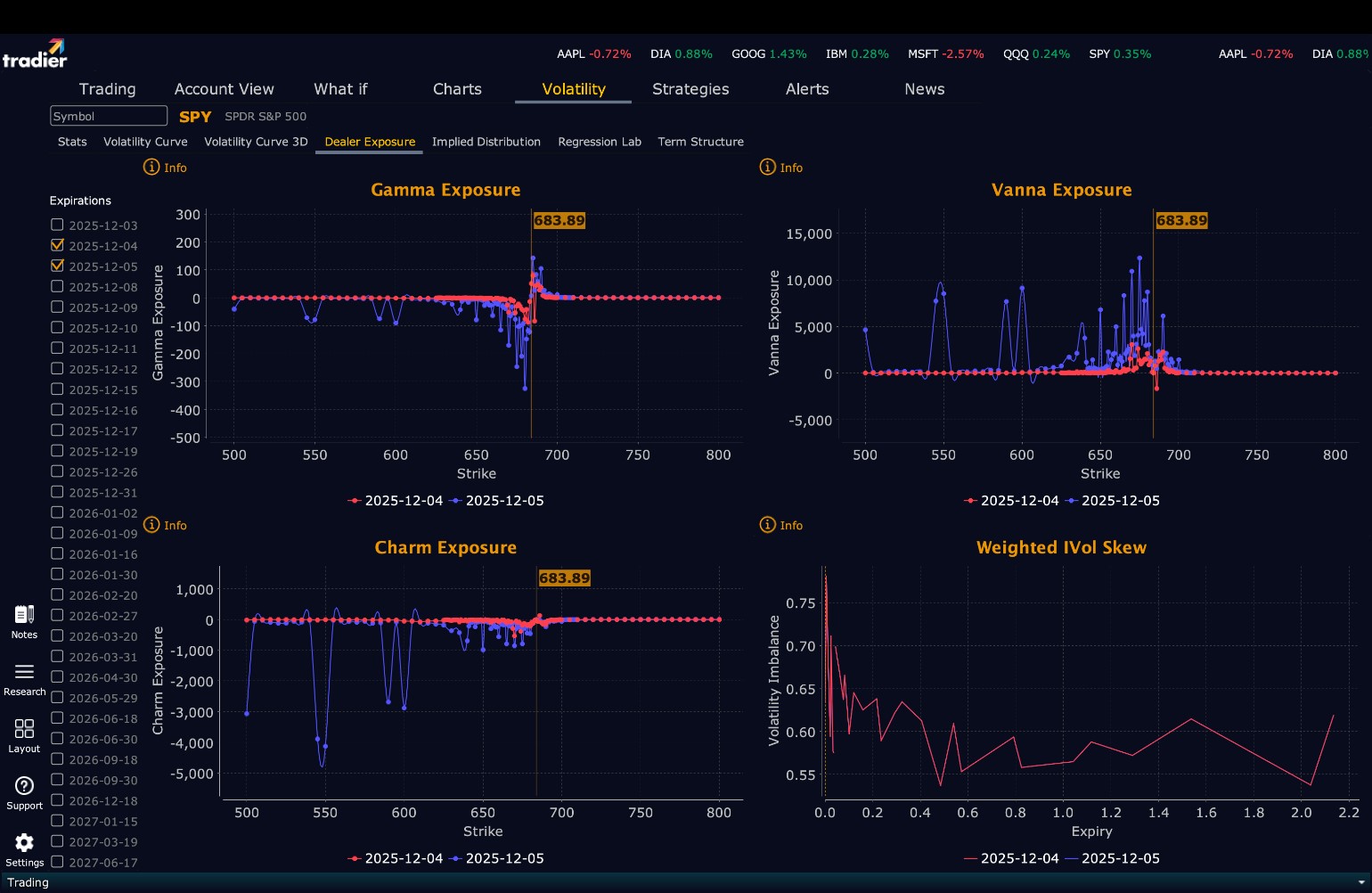Toggle 2025-12-05 series in Gamma Exposure legend
This screenshot has width=1372, height=893.
[497, 501]
